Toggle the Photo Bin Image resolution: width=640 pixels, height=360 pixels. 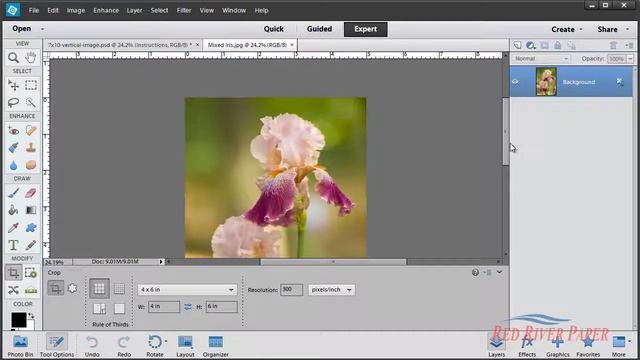pos(20,345)
